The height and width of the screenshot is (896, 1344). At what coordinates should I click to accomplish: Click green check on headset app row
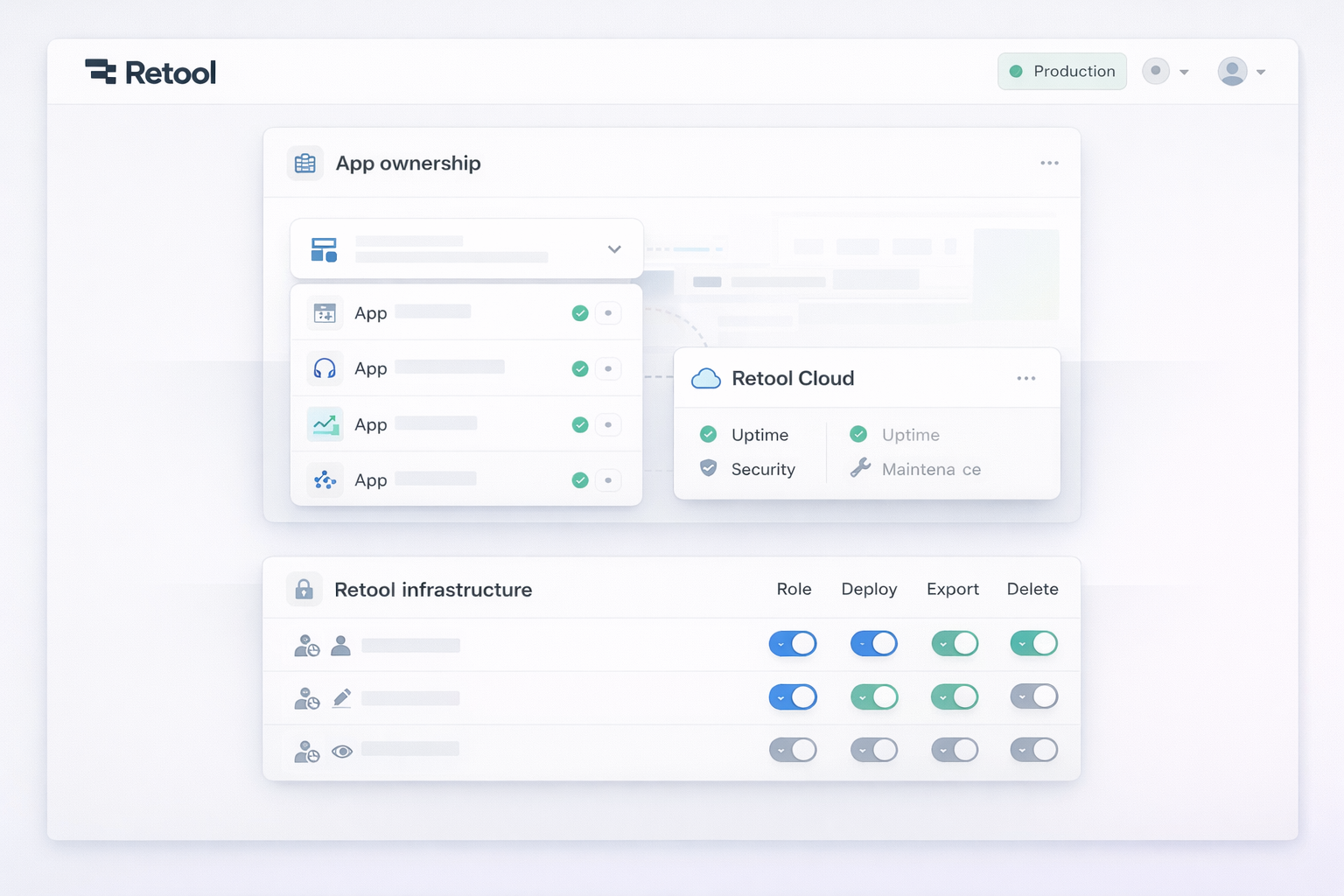[580, 369]
